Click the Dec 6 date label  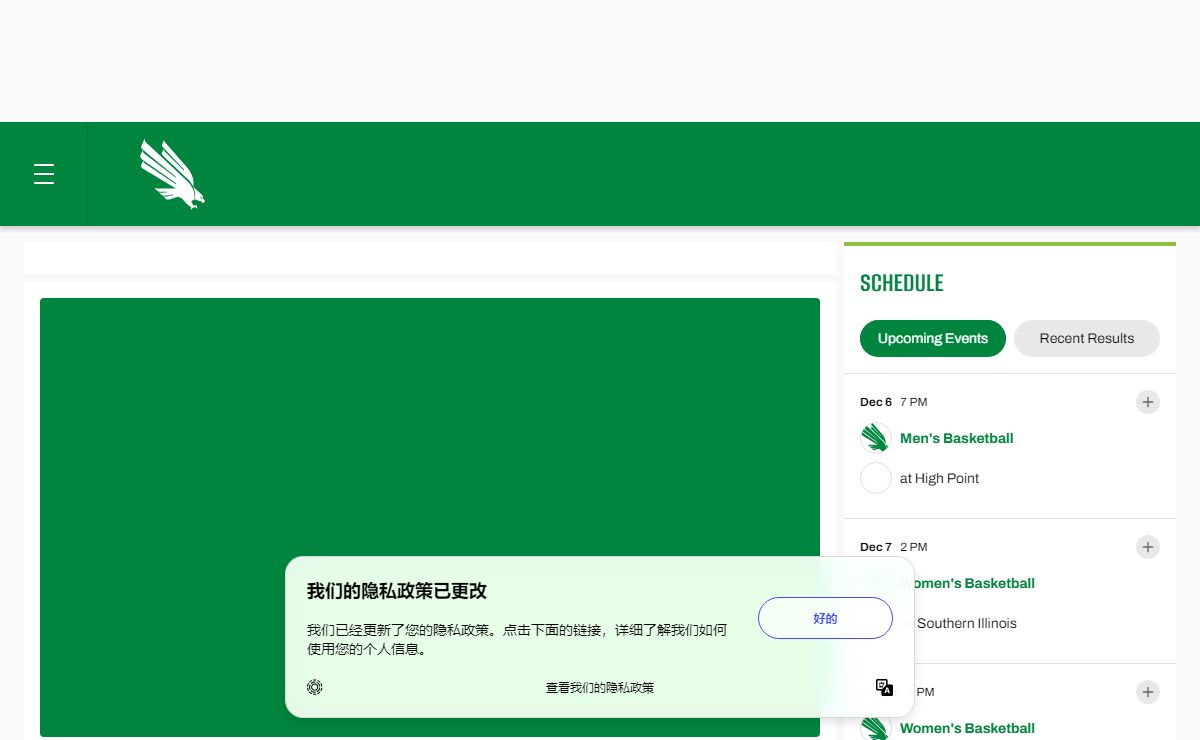click(876, 402)
